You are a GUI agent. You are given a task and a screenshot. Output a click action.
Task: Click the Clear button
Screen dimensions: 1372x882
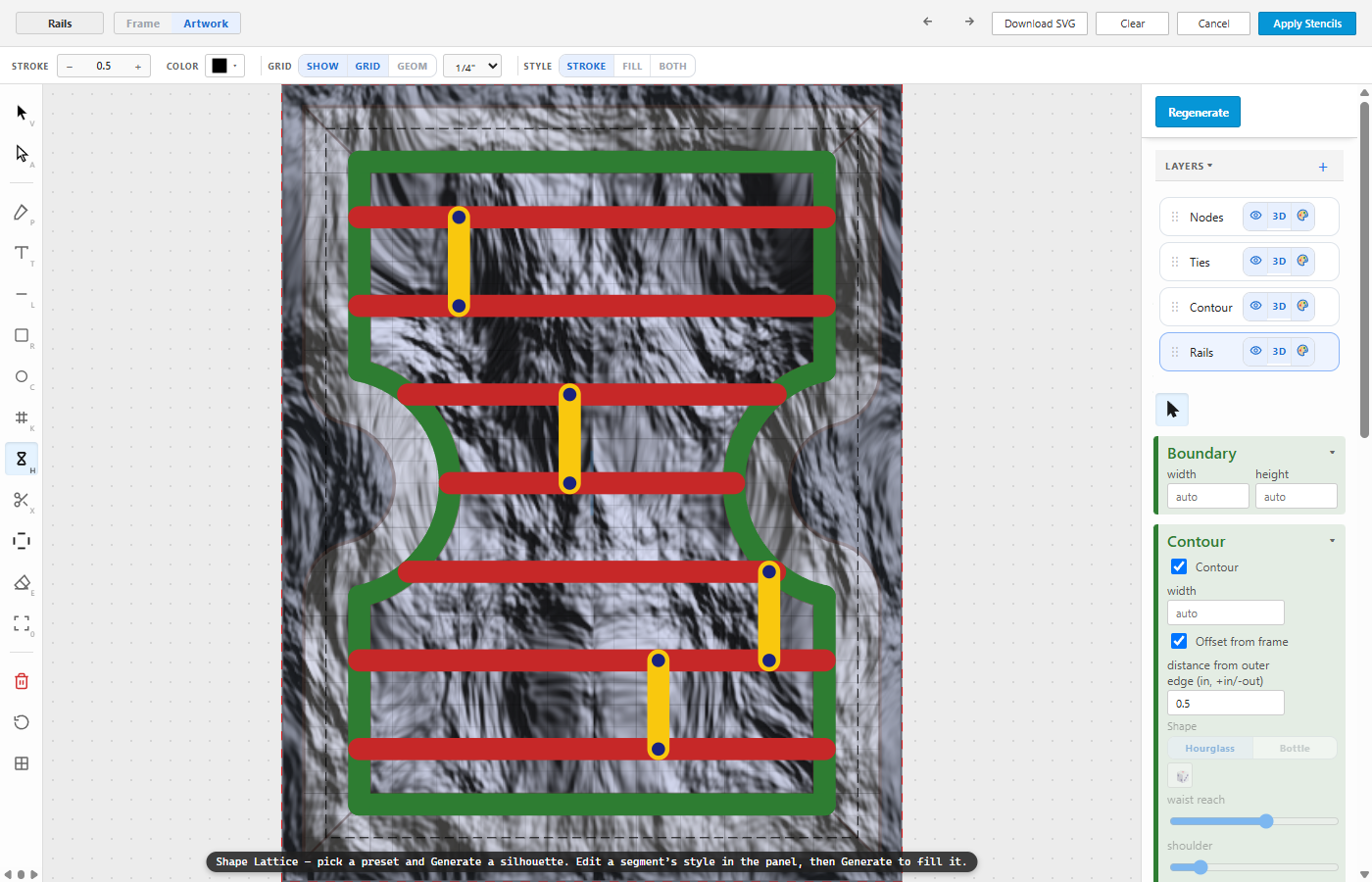(1133, 24)
